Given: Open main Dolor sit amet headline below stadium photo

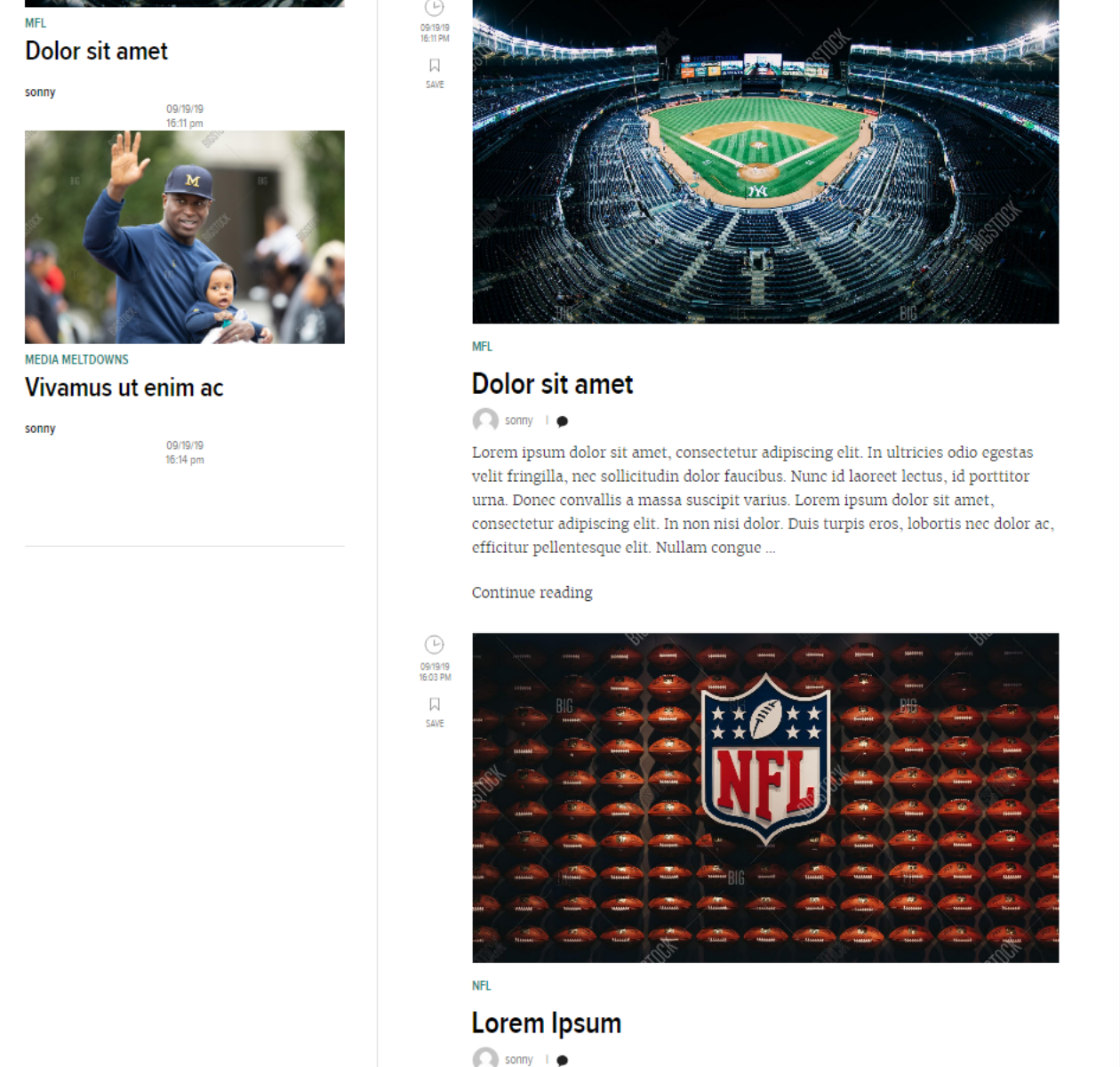Looking at the screenshot, I should pos(552,384).
